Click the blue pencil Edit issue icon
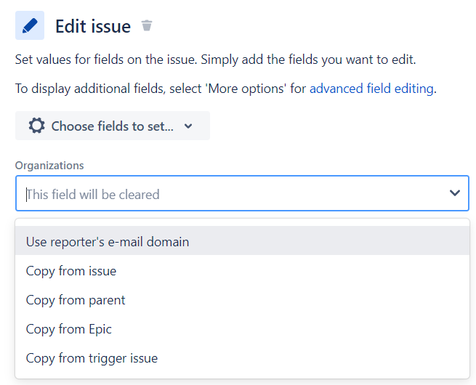This screenshot has height=385, width=476. (x=29, y=26)
